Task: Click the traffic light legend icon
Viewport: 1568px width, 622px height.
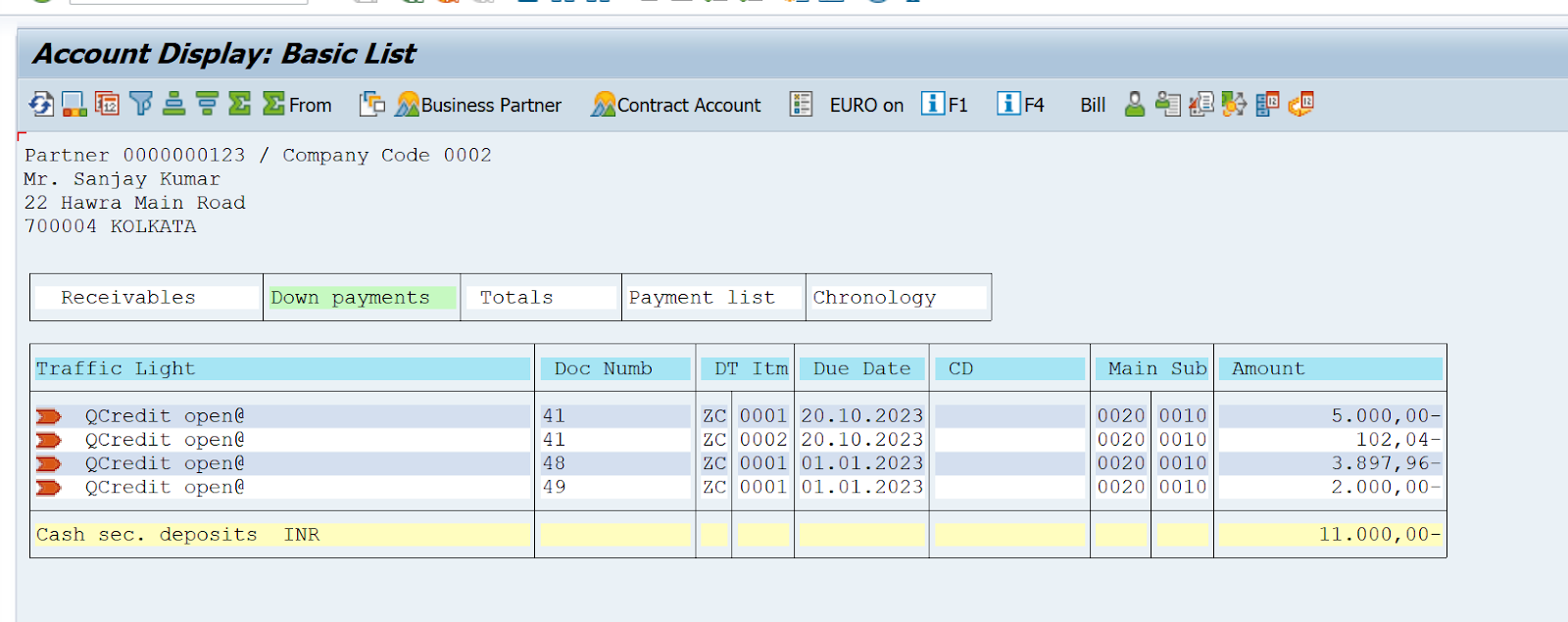Action: [74, 104]
